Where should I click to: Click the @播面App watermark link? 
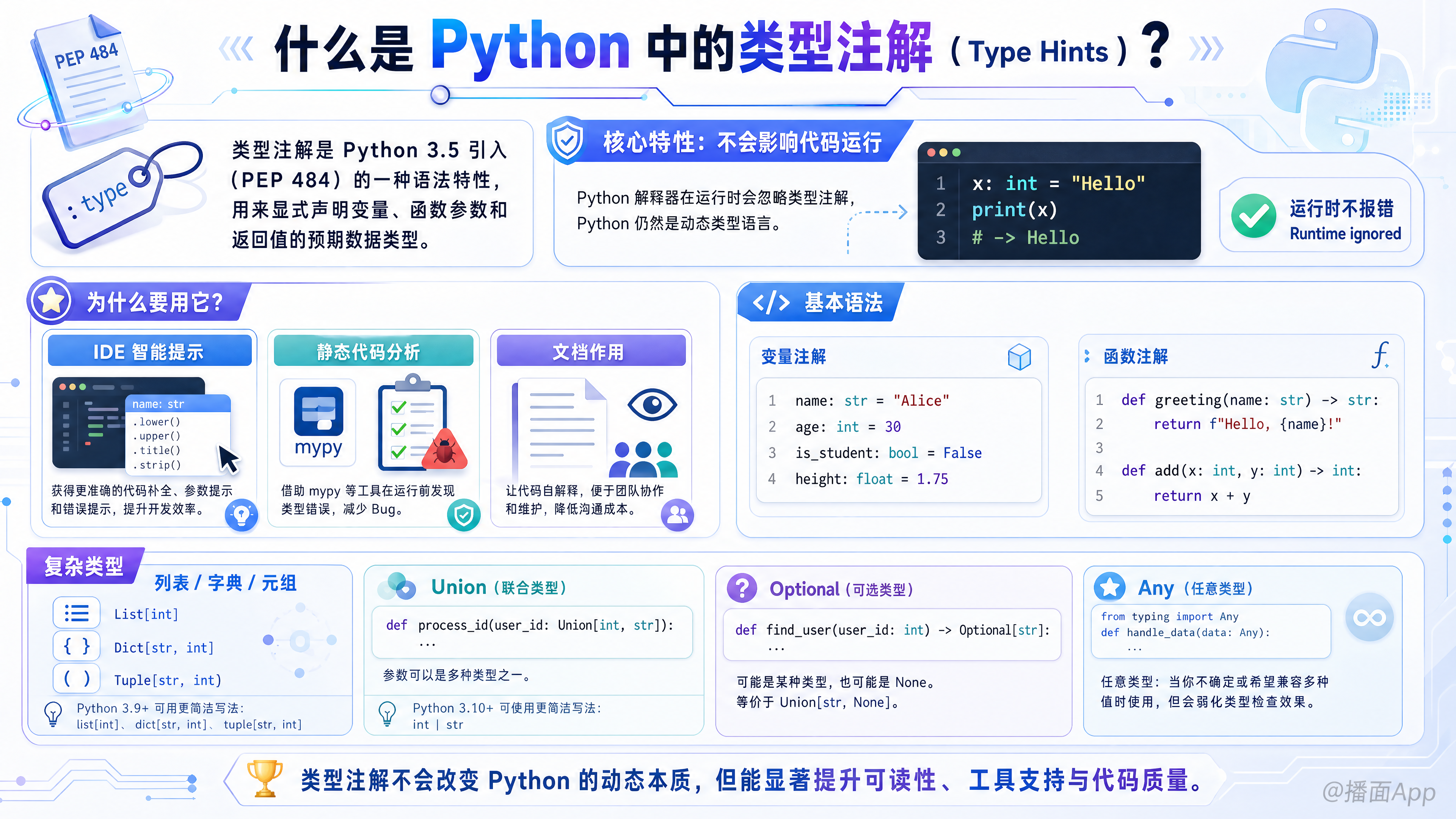pyautogui.click(x=1379, y=792)
